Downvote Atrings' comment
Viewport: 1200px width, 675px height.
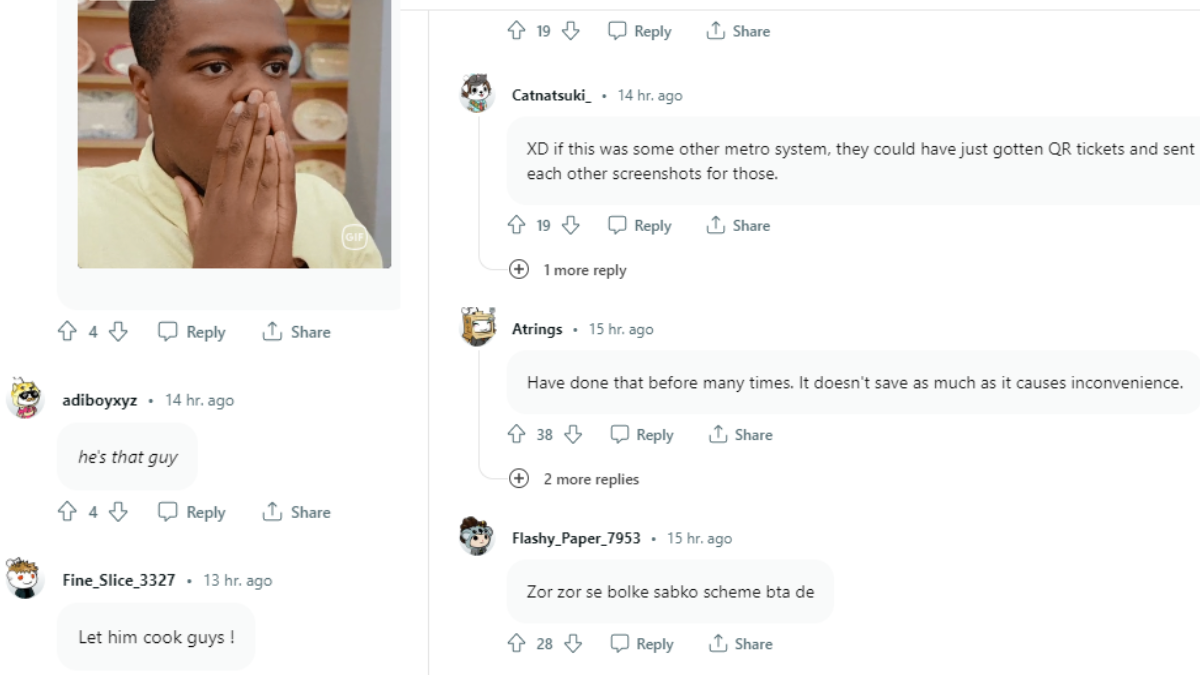click(x=572, y=434)
